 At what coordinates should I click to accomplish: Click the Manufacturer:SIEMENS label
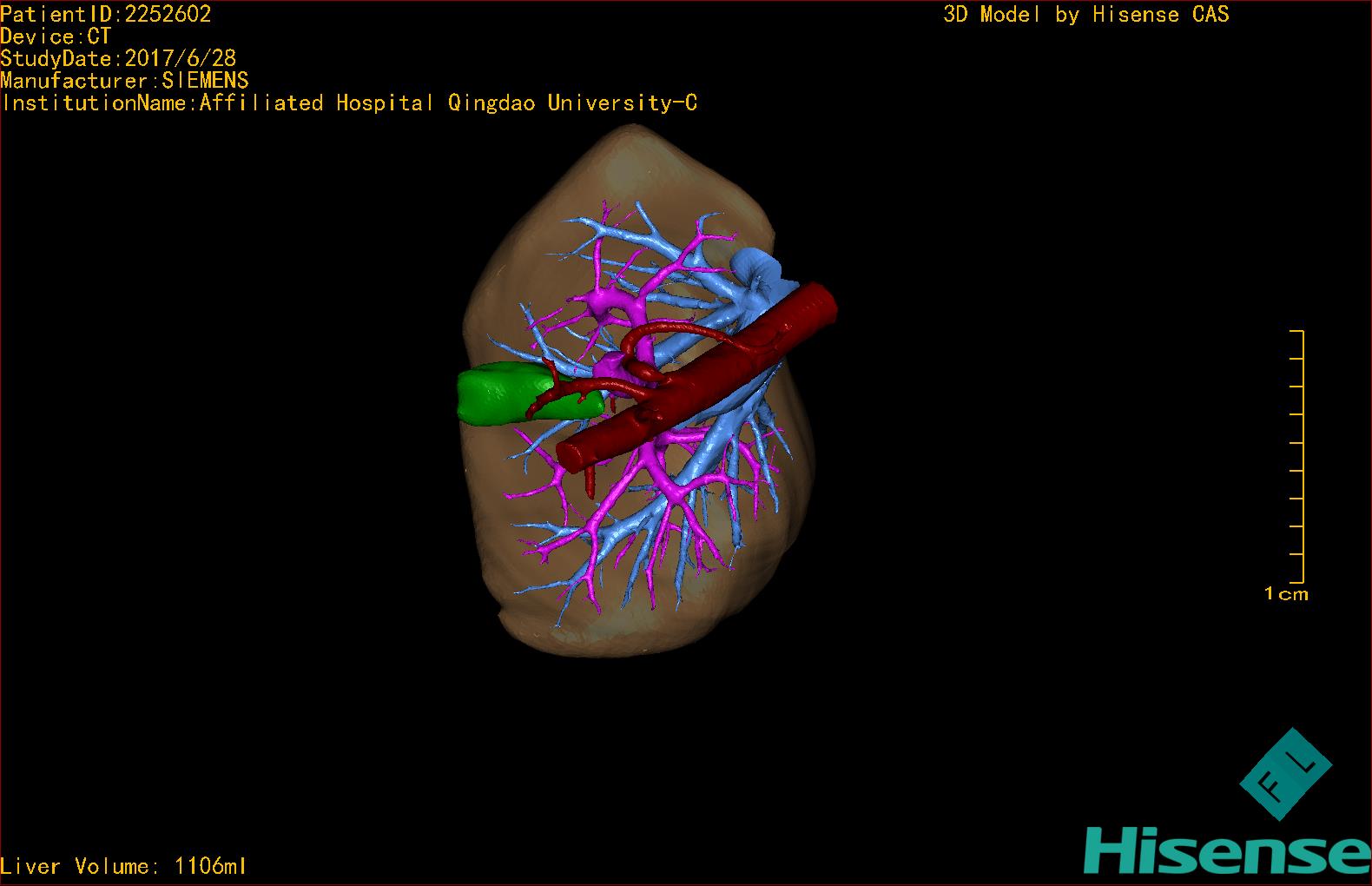pyautogui.click(x=124, y=81)
